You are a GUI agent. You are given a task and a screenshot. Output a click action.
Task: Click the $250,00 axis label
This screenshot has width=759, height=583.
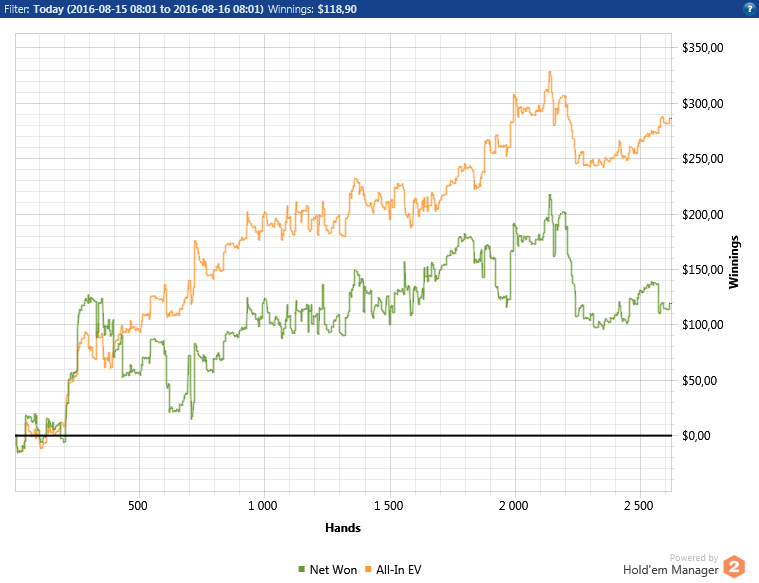(702, 159)
